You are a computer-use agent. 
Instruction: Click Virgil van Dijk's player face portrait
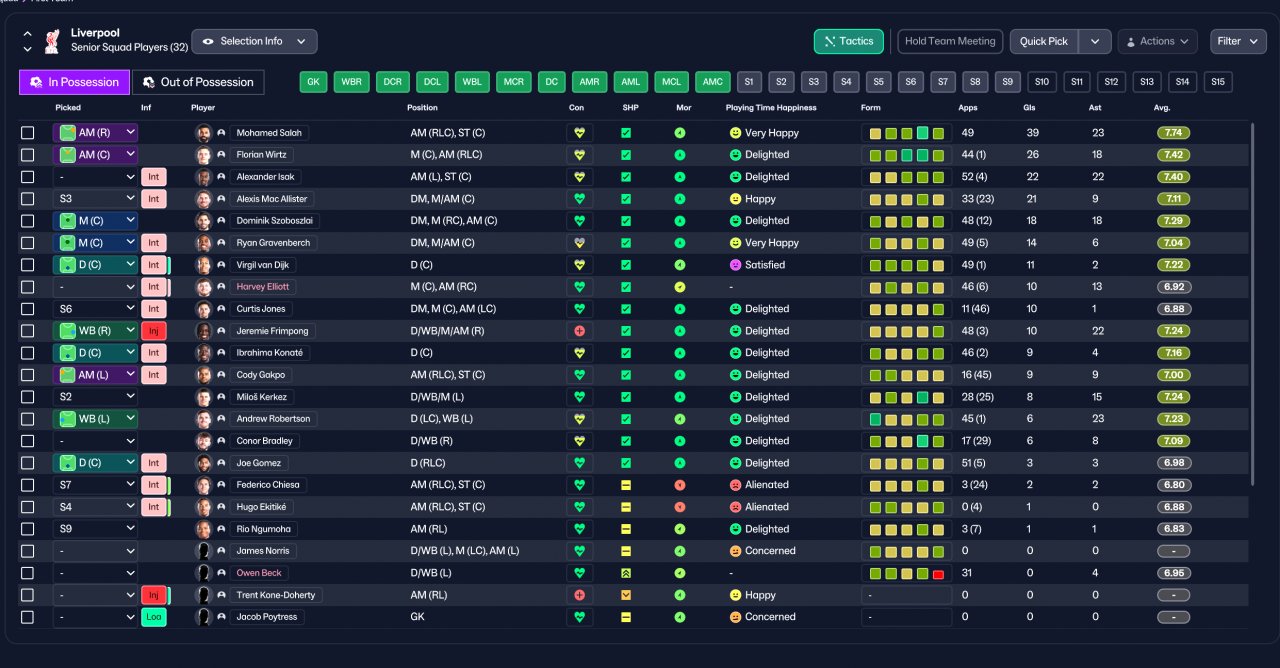(x=203, y=265)
